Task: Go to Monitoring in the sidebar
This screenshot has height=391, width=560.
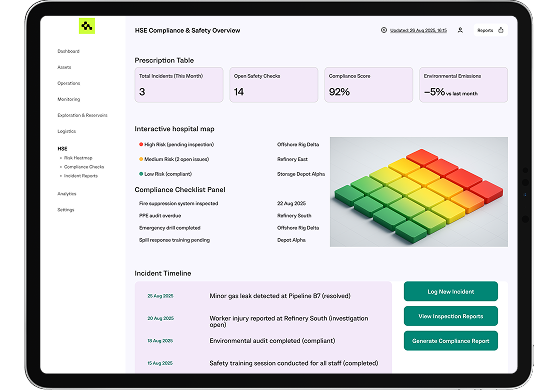Action: coord(69,99)
